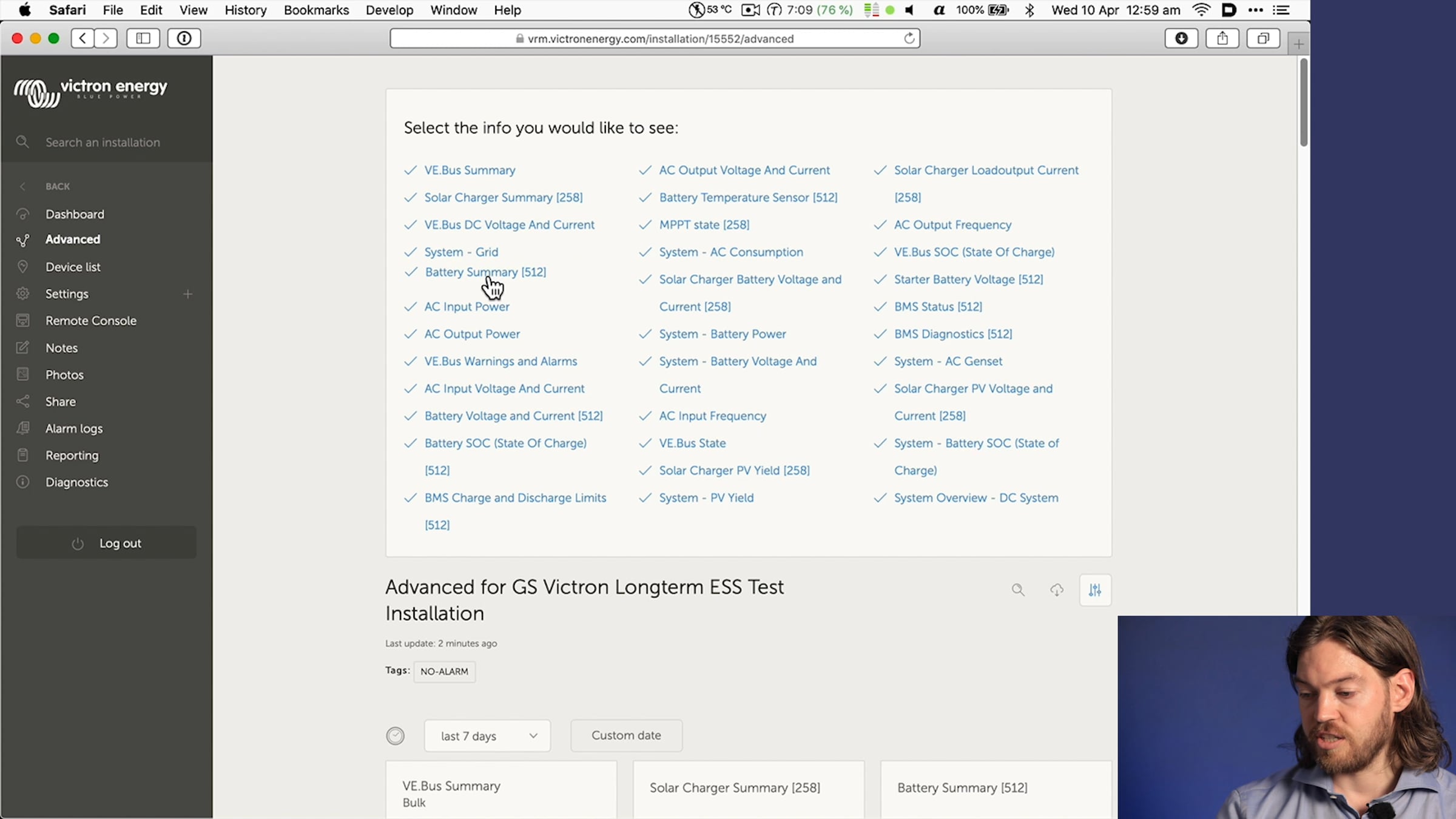The image size is (1456, 819).
Task: Show all tabs in Safari
Action: click(1263, 38)
